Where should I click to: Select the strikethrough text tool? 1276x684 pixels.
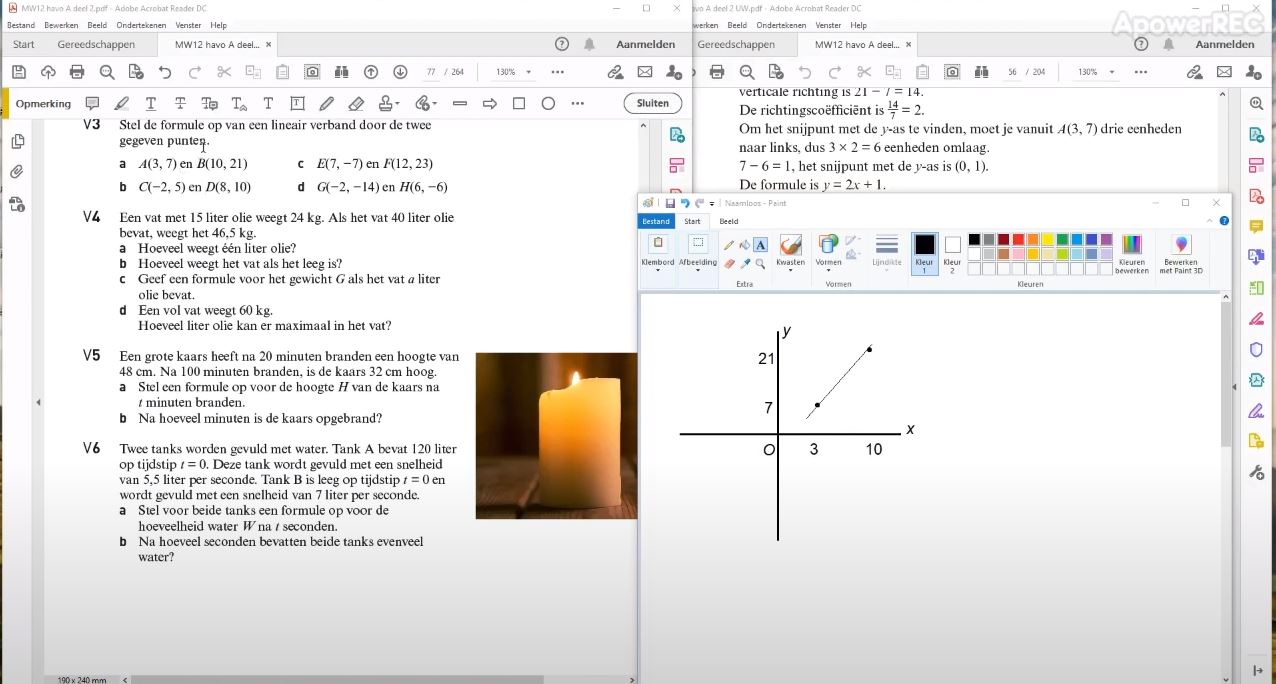[x=180, y=103]
